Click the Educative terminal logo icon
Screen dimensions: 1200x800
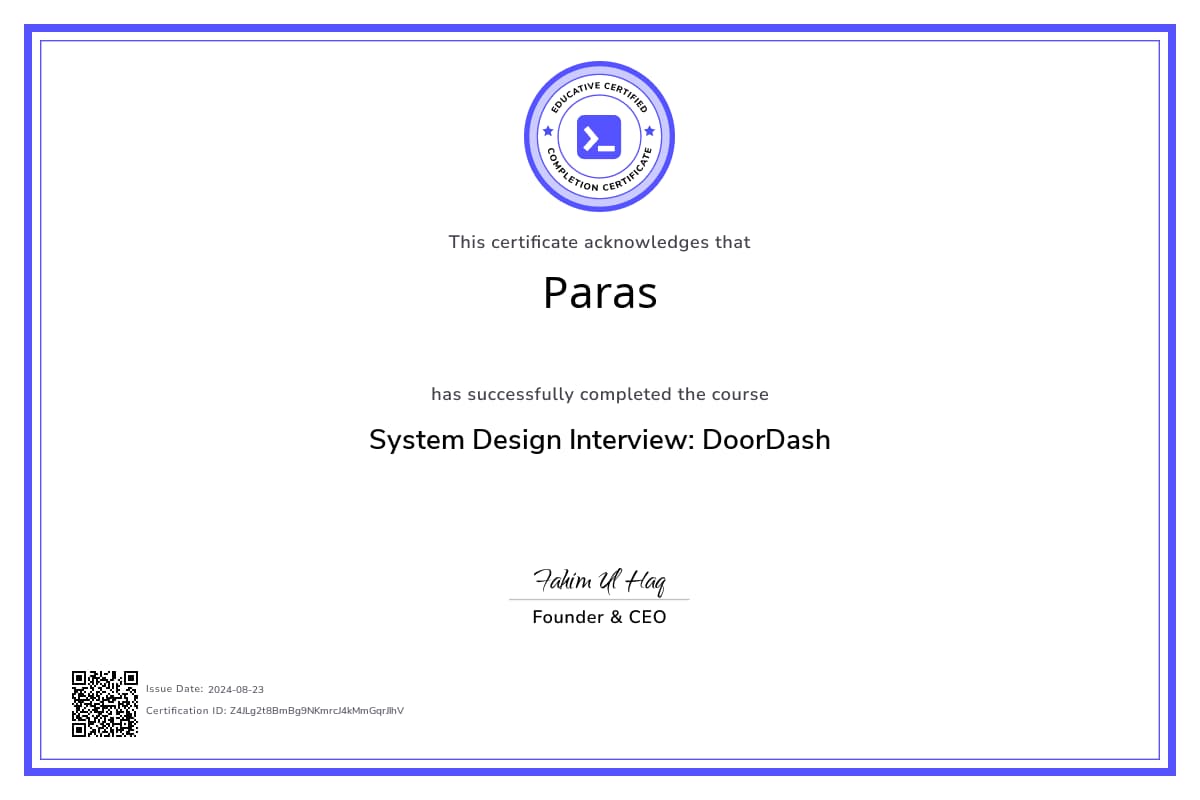(599, 137)
